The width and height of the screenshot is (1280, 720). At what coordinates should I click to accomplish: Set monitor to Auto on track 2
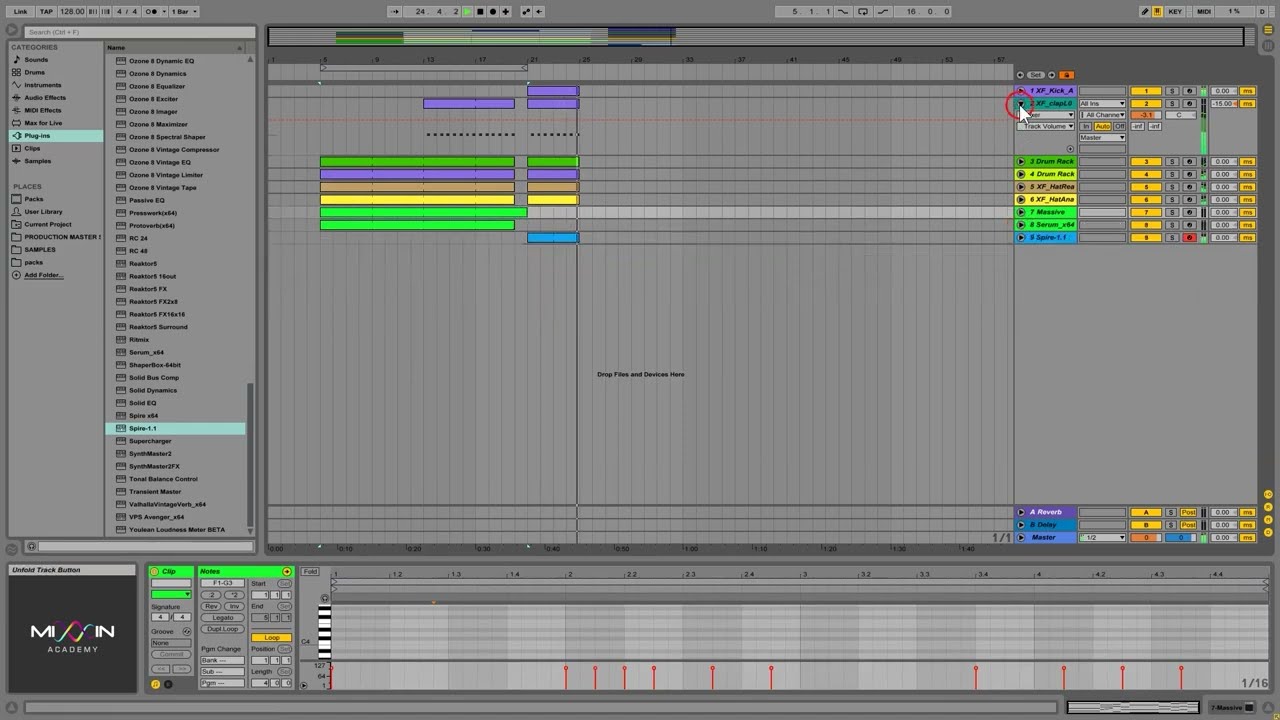tap(1102, 126)
